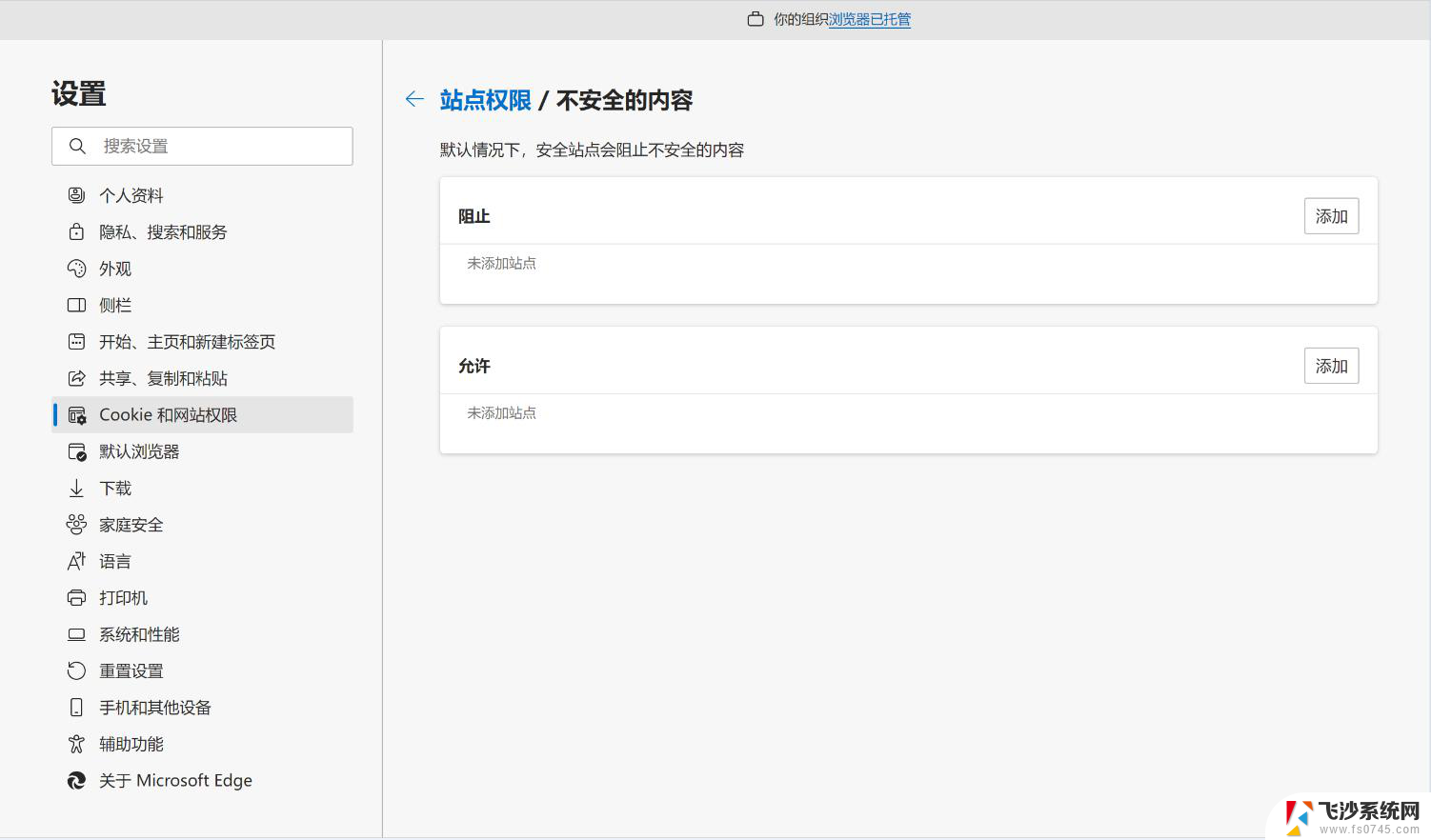Click the share icon for 共享、复制和粘贴
The image size is (1431, 840).
[76, 378]
